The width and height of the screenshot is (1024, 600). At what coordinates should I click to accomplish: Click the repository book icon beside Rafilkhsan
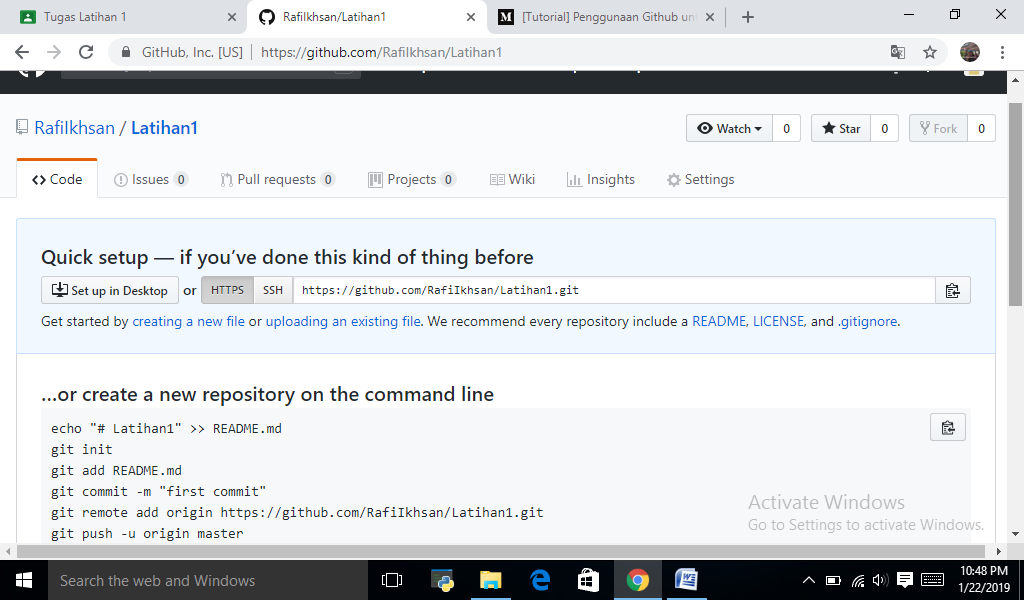[22, 127]
